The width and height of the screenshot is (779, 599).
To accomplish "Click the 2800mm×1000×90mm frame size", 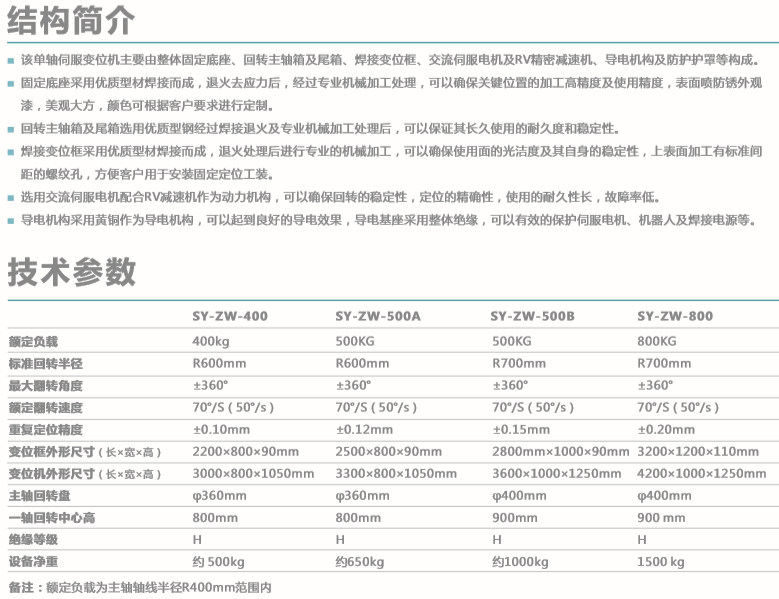I will [561, 451].
